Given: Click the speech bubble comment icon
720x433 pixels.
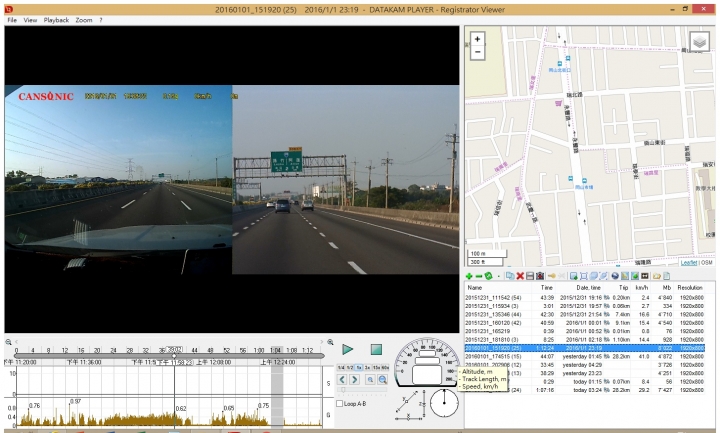Looking at the screenshot, I should [x=593, y=276].
